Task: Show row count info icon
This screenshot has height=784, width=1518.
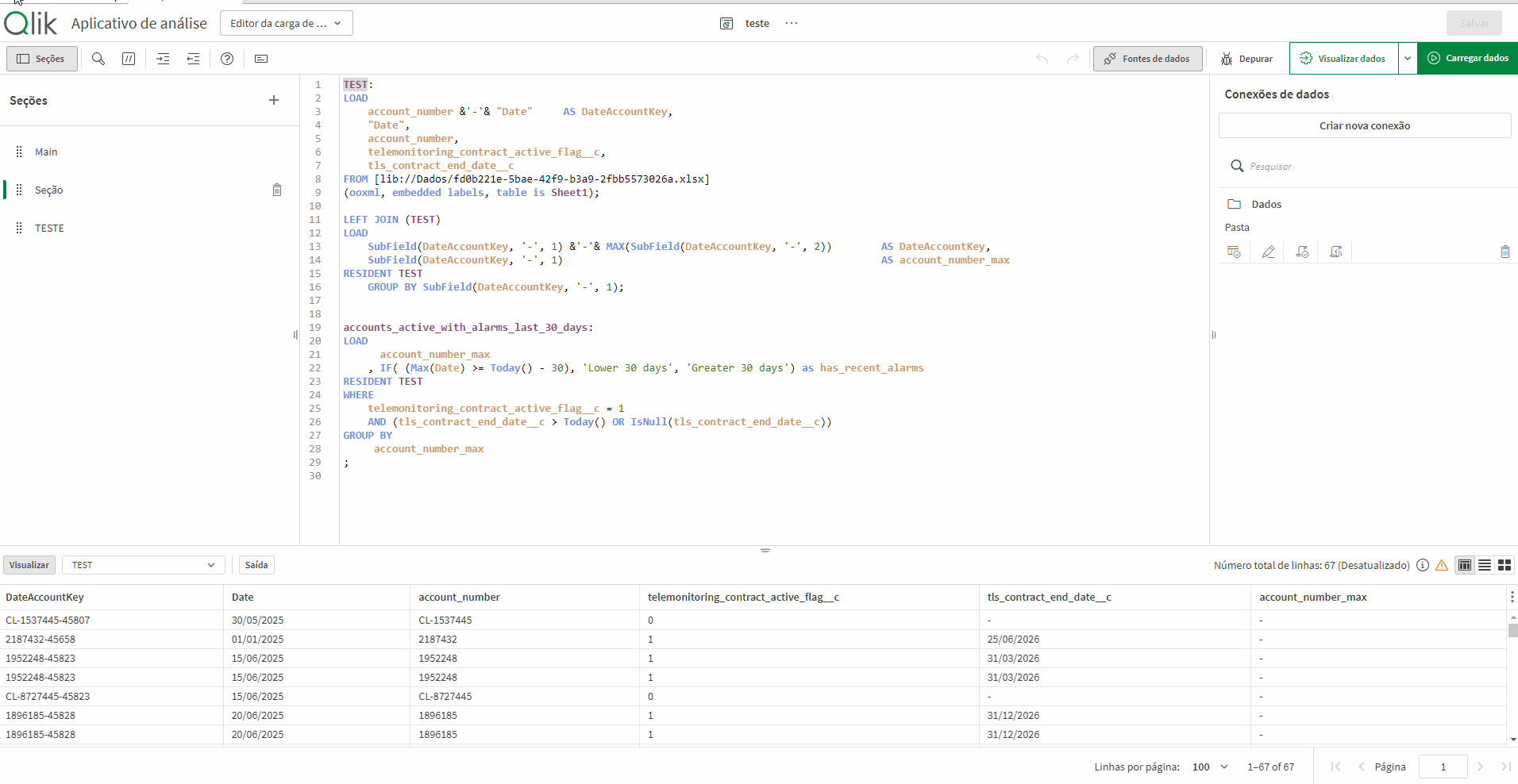Action: (x=1423, y=565)
